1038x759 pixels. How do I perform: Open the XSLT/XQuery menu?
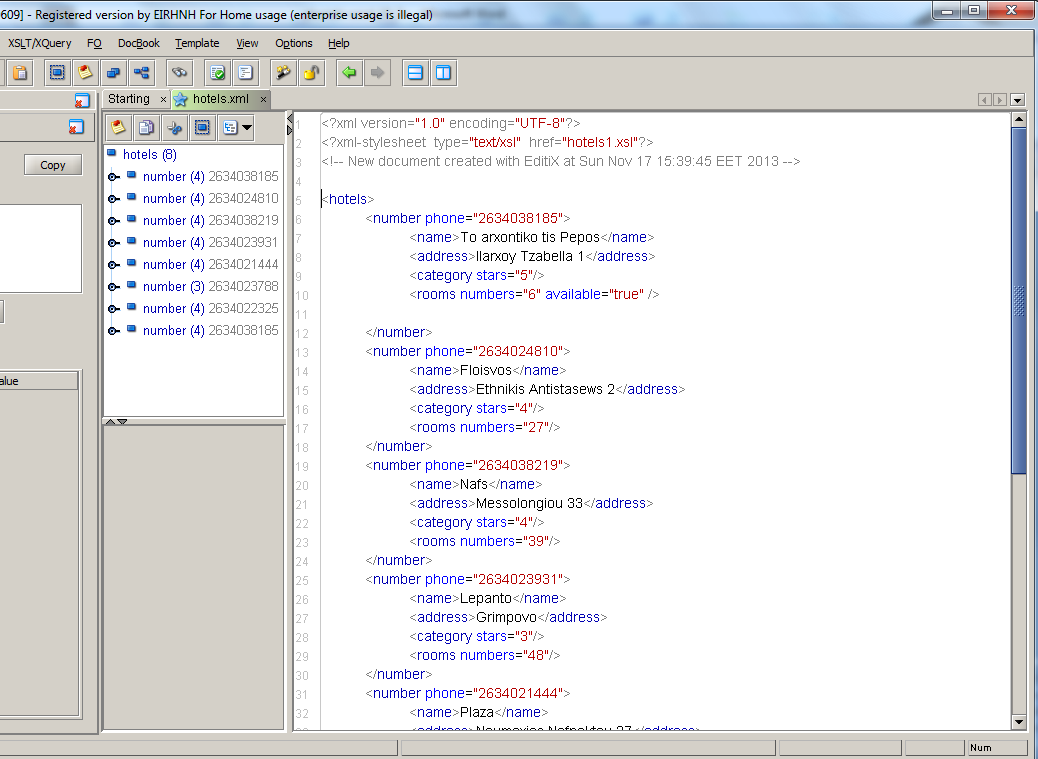pos(40,43)
